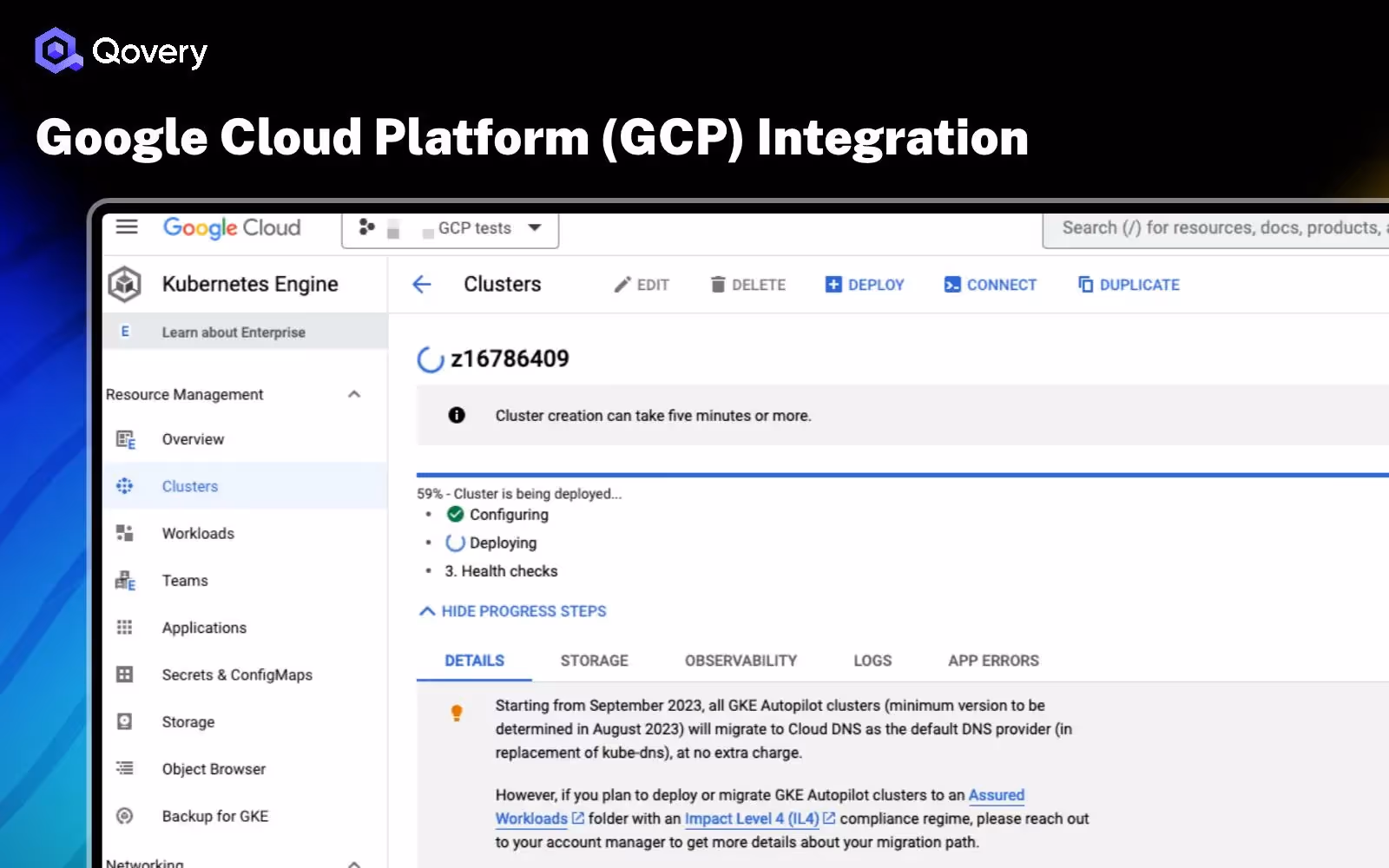Click the back arrow beside Clusters
The image size is (1389, 868).
pyautogui.click(x=422, y=284)
